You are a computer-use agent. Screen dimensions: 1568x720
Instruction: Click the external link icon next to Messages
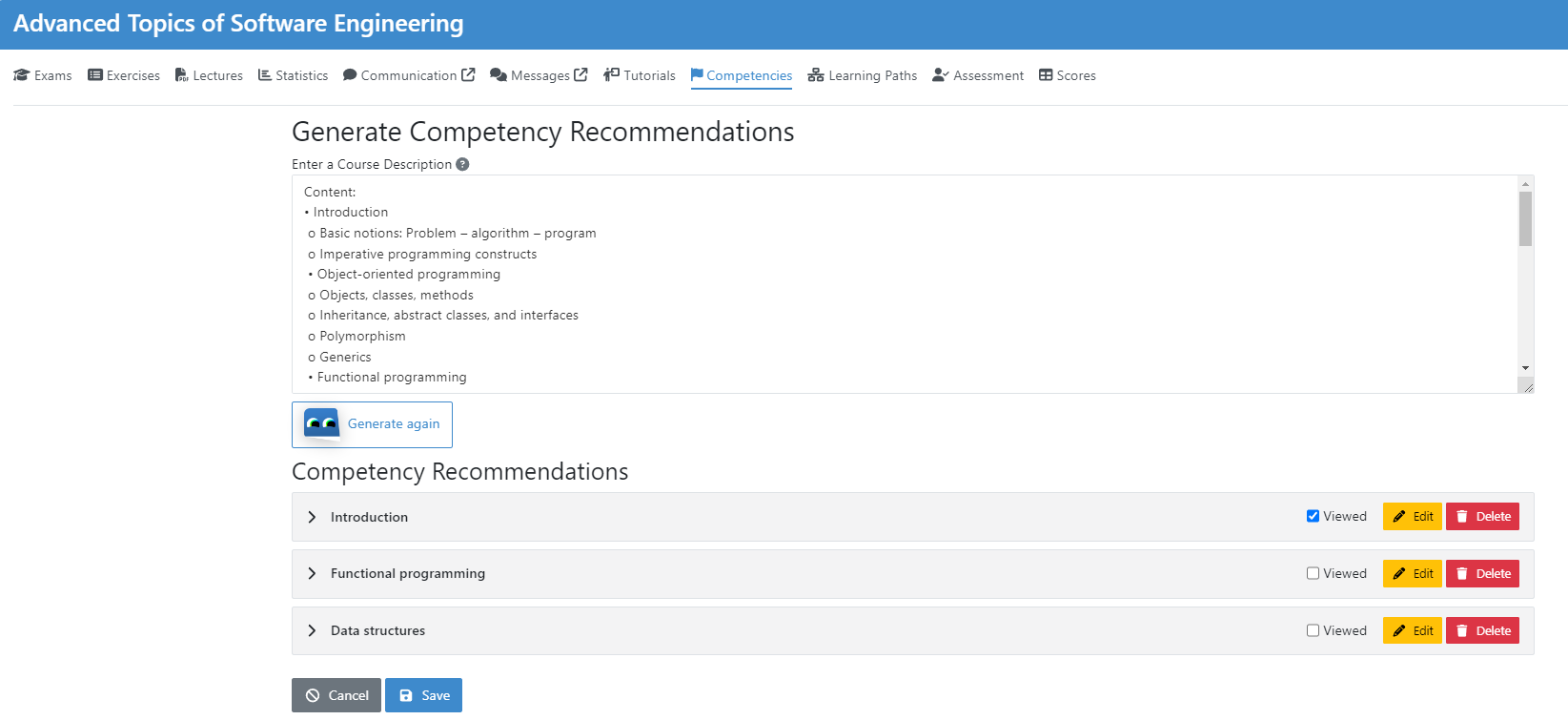(582, 74)
